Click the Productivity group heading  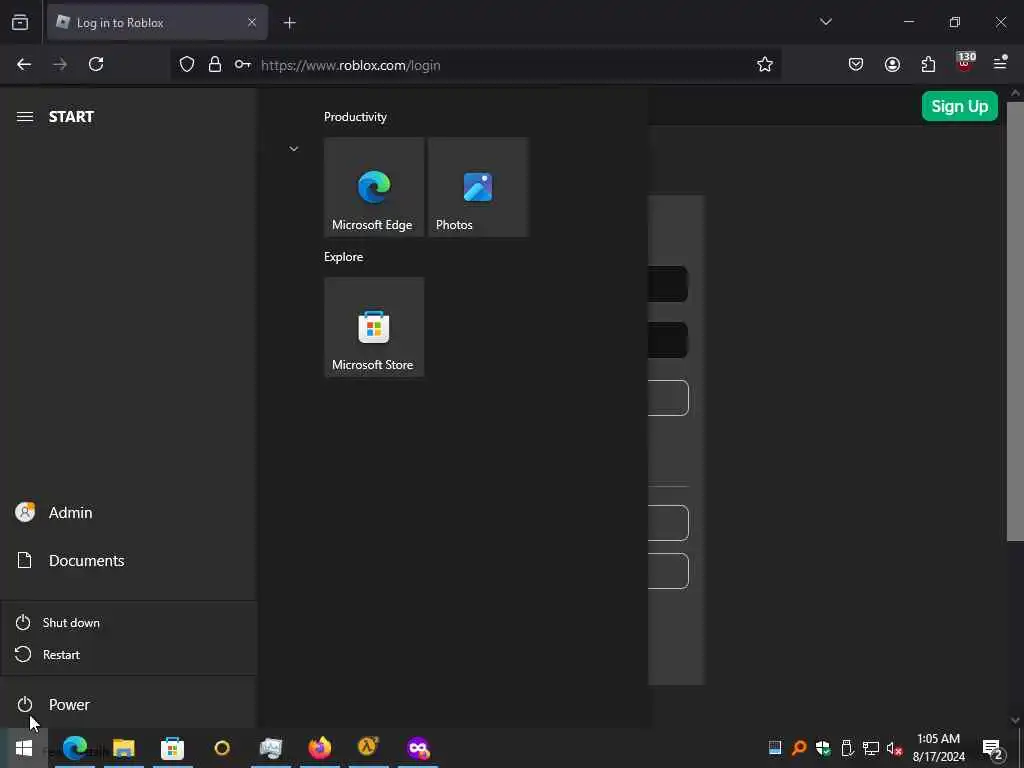click(355, 117)
